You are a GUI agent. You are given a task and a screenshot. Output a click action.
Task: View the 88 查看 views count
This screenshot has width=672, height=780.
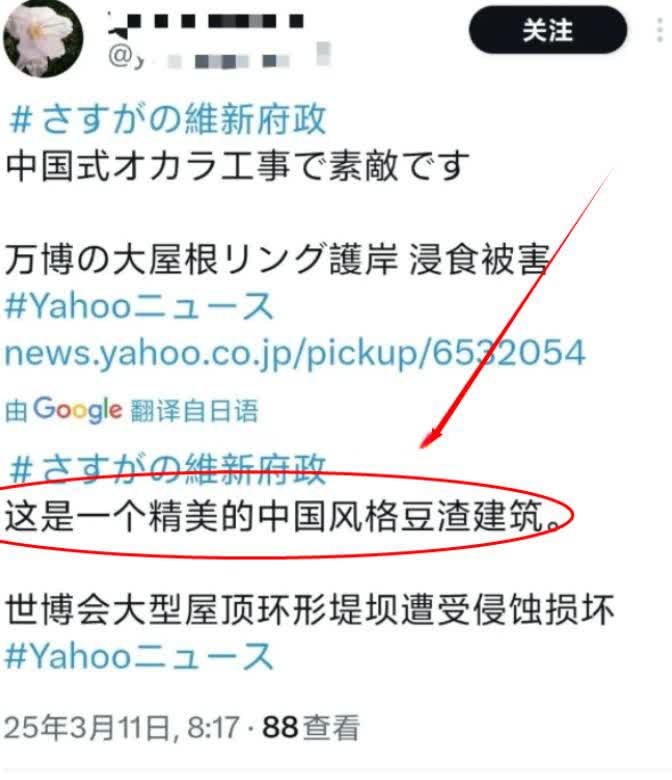pos(310,728)
